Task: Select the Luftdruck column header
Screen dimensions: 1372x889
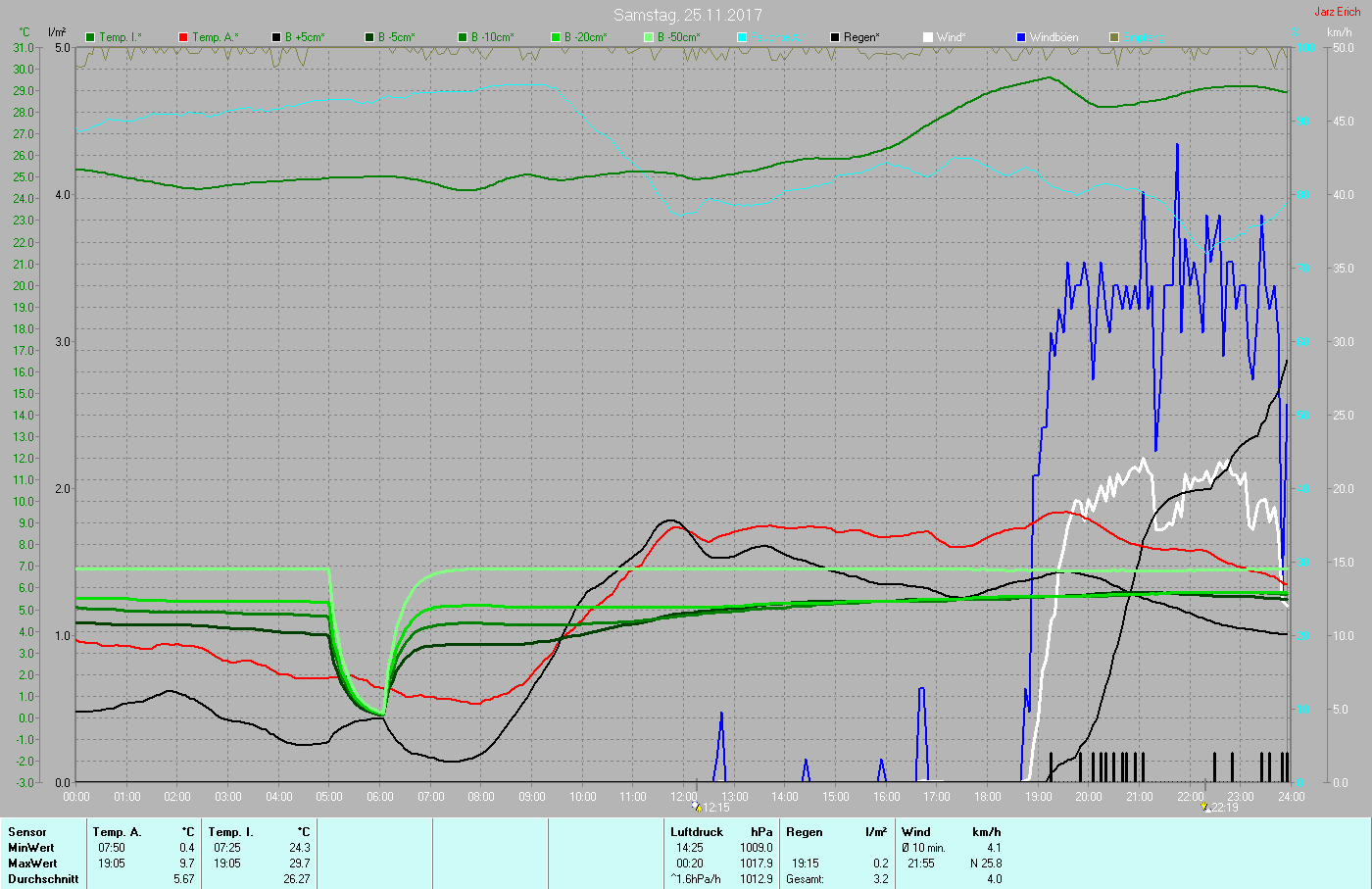Action: [696, 832]
